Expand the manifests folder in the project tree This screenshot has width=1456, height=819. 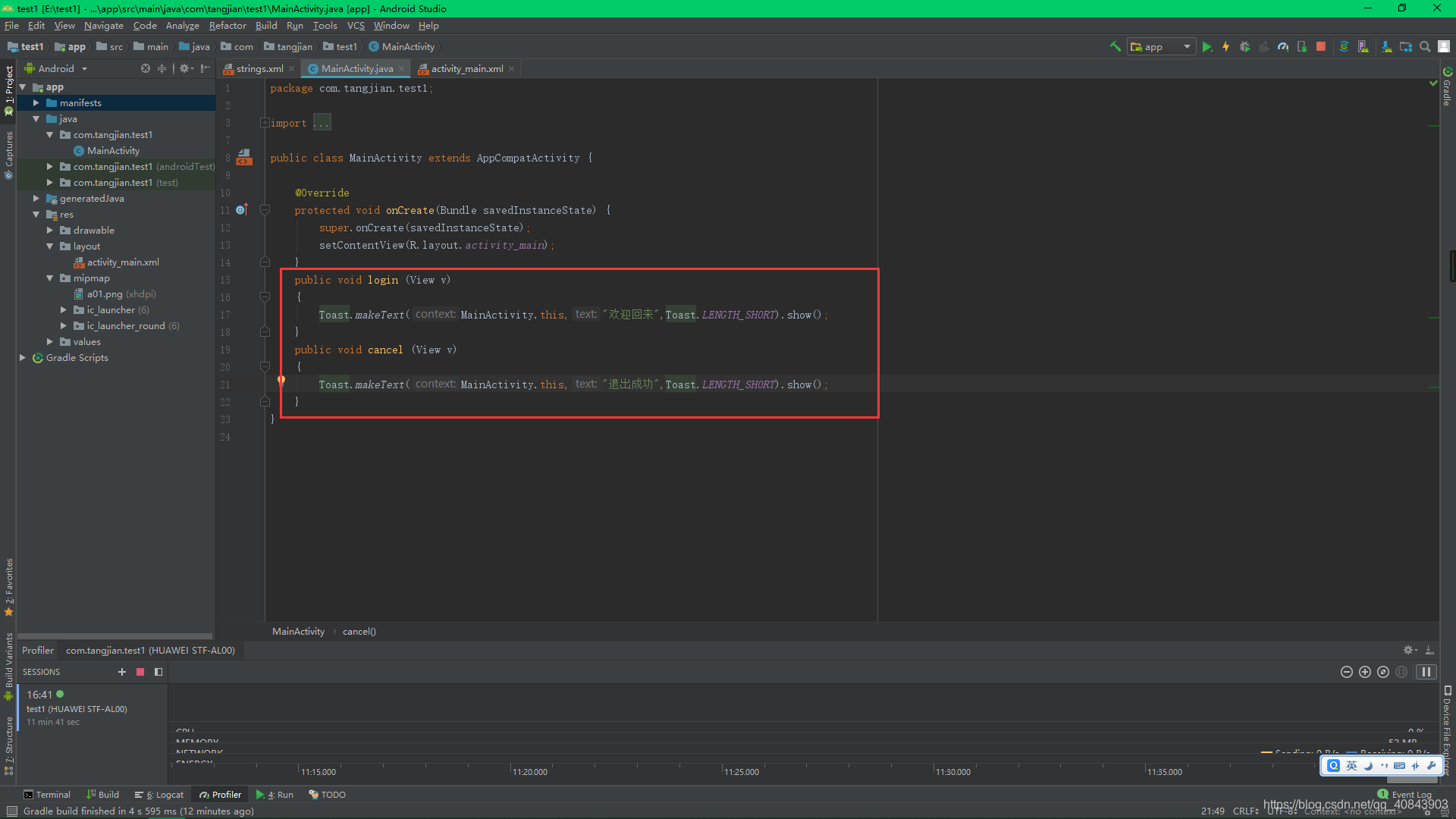[x=36, y=103]
